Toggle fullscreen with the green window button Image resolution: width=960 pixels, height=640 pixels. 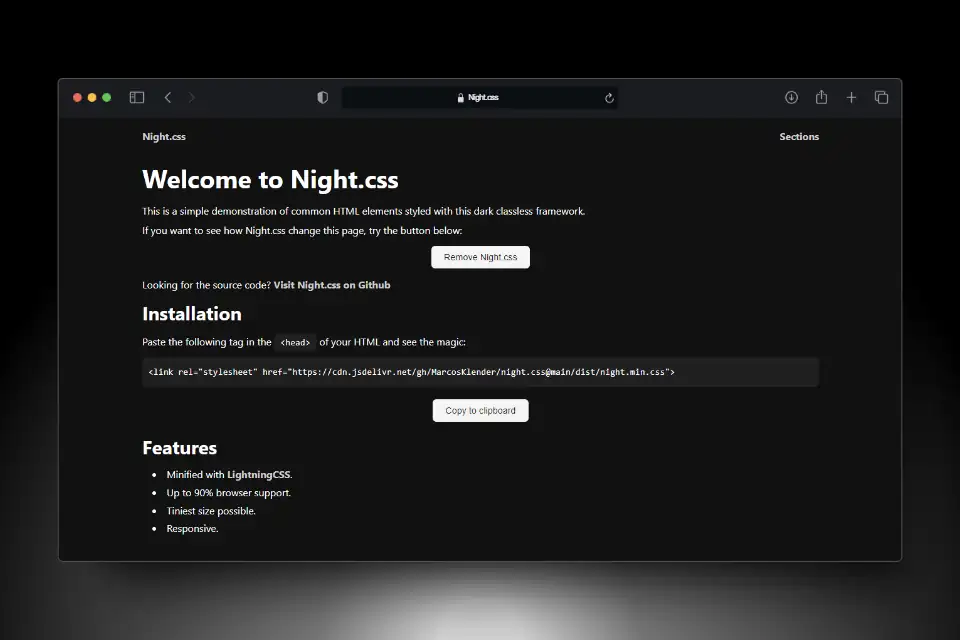coord(105,98)
